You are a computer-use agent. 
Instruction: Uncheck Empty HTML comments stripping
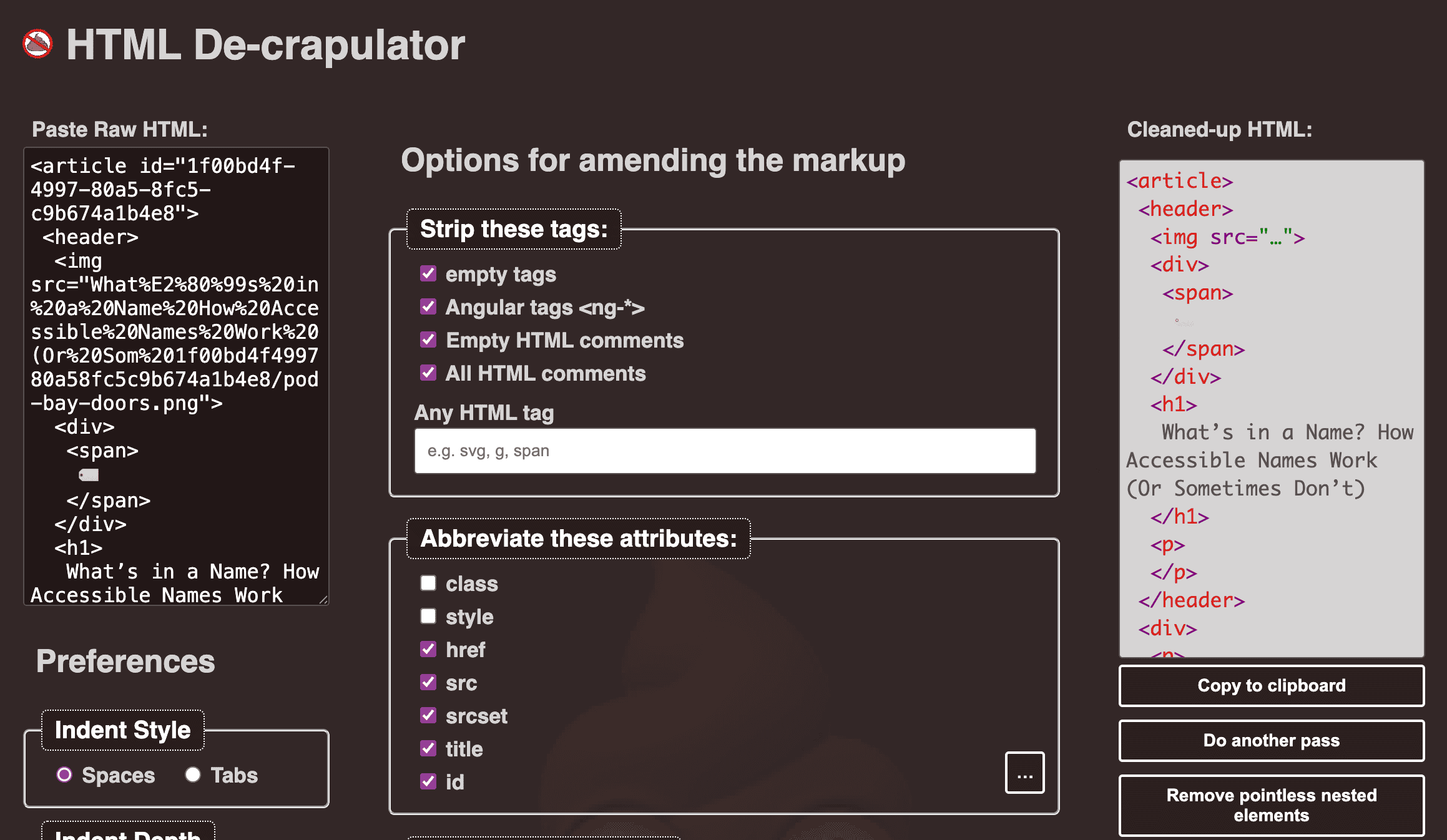[428, 340]
